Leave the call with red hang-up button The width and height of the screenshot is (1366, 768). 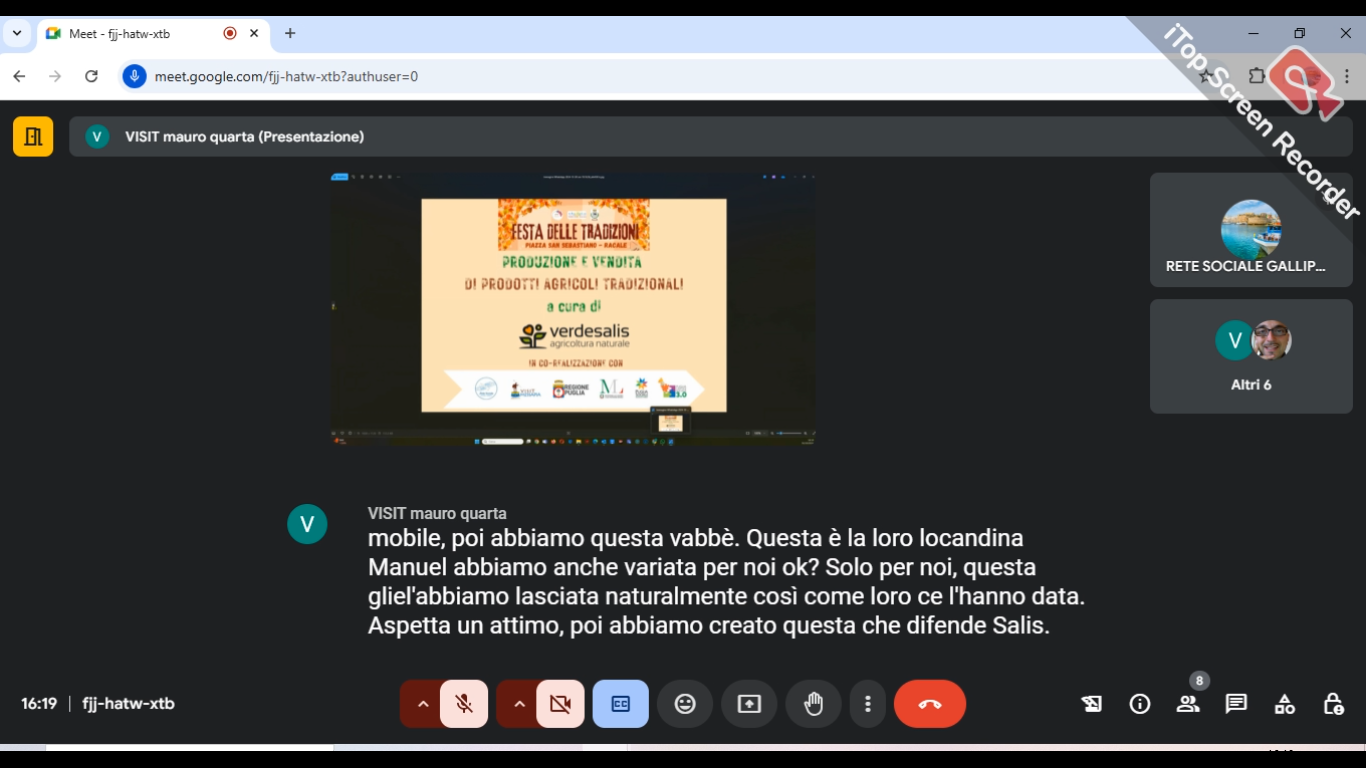(x=930, y=704)
